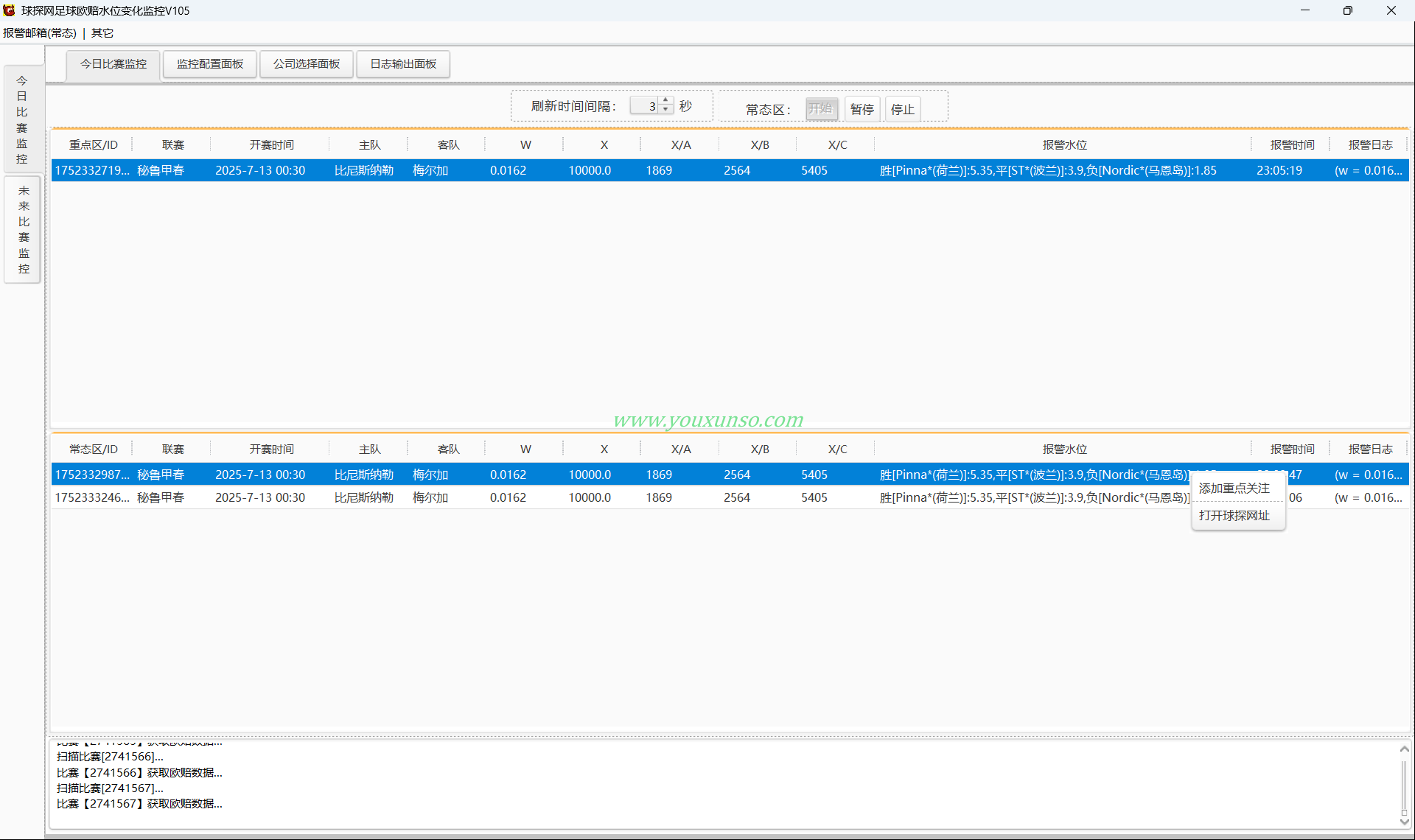Select the 今日比赛监控 vertical side tab

click(22, 119)
